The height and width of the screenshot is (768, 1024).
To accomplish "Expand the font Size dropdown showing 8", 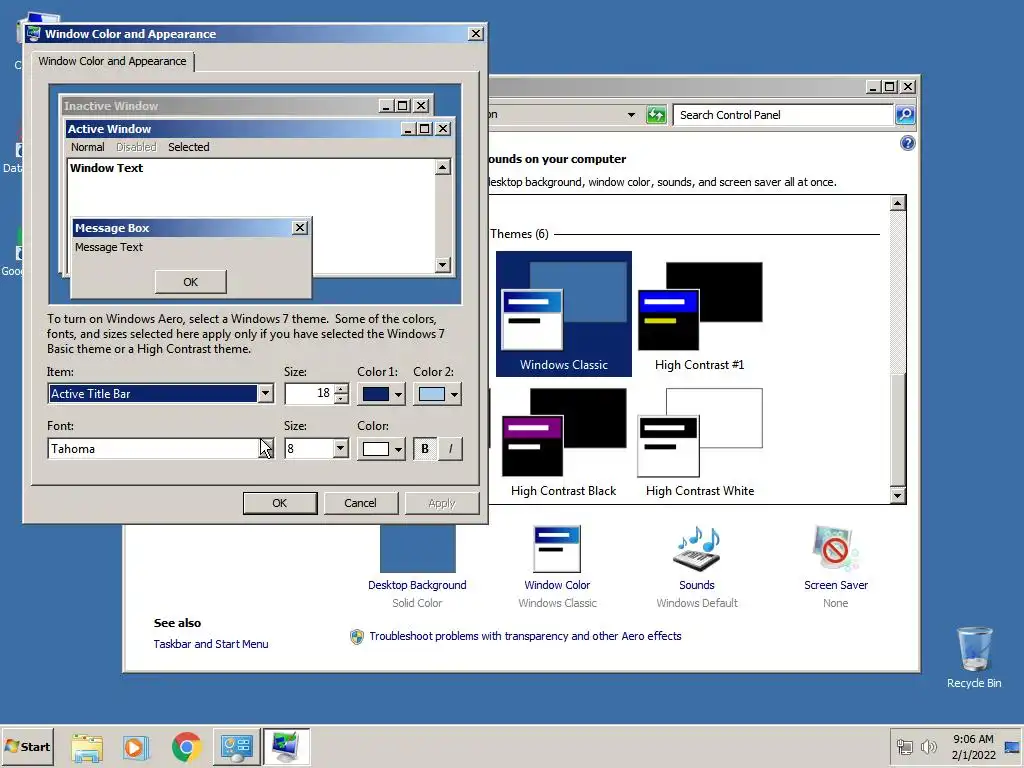I will coord(340,449).
